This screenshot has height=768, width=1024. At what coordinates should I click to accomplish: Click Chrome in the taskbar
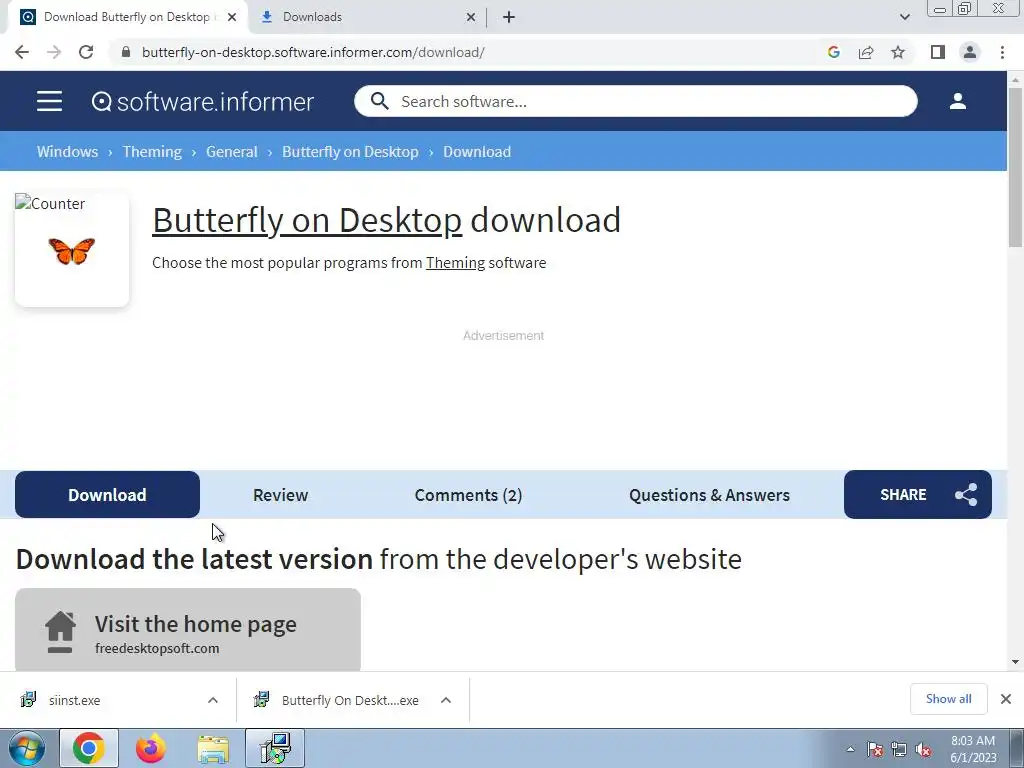89,748
